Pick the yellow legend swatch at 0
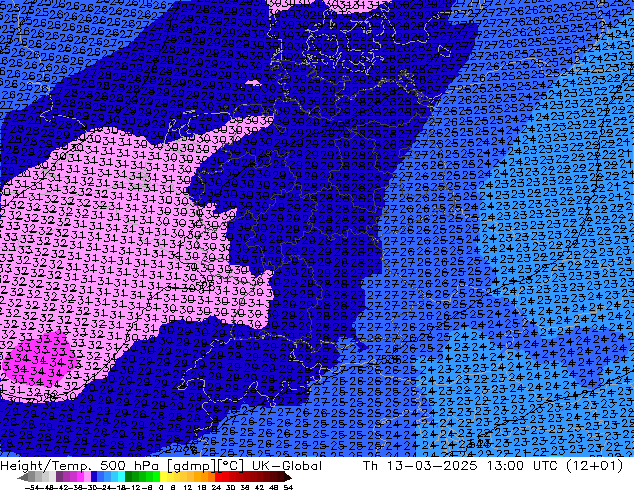The image size is (634, 490). (163, 476)
